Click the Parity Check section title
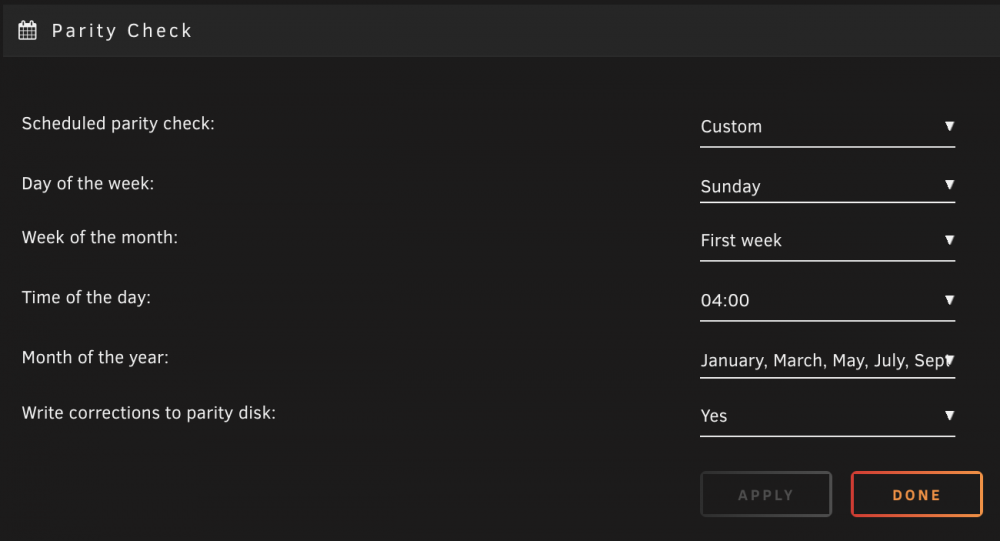The width and height of the screenshot is (1000, 541). [122, 31]
